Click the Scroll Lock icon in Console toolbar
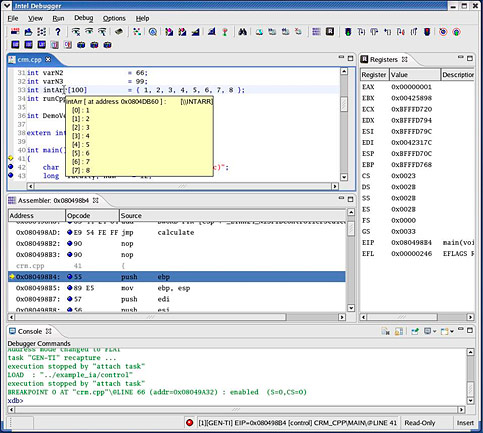This screenshot has width=483, height=433. tap(399, 331)
